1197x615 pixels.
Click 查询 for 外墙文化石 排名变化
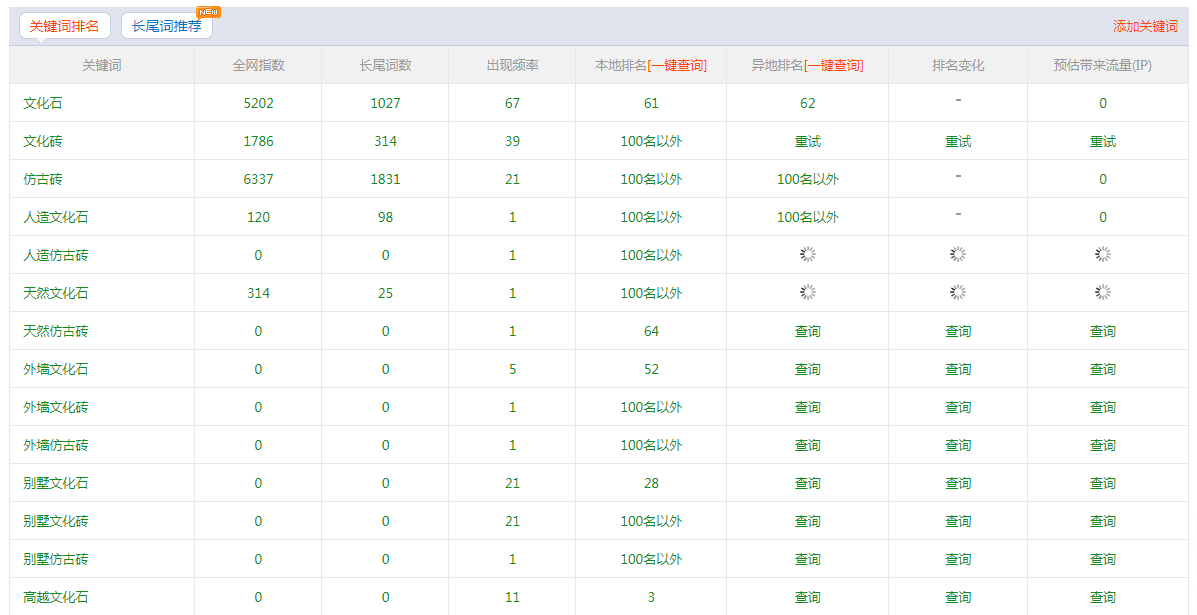coord(958,369)
